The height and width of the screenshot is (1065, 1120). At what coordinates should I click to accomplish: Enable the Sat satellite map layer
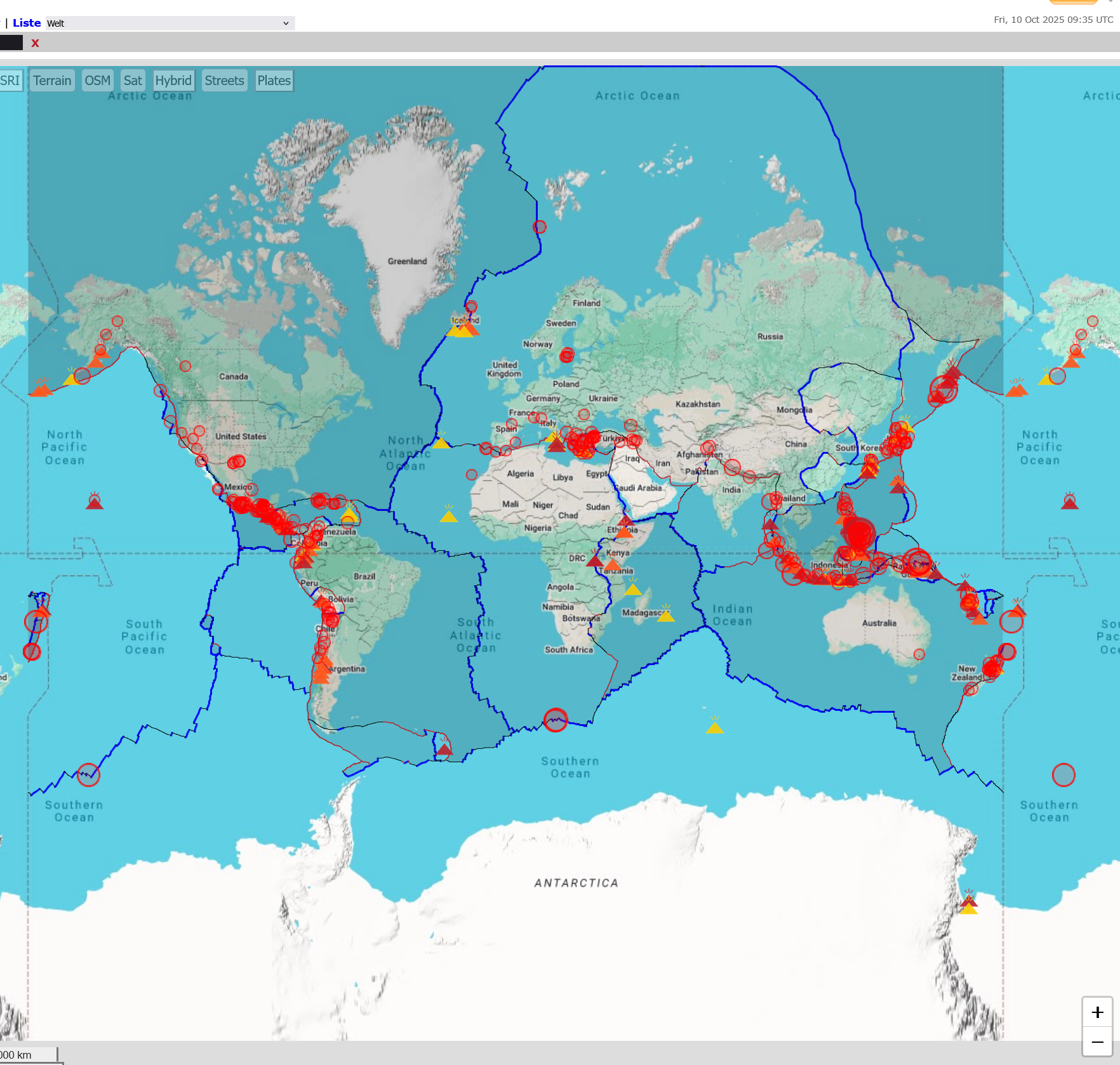click(x=133, y=81)
